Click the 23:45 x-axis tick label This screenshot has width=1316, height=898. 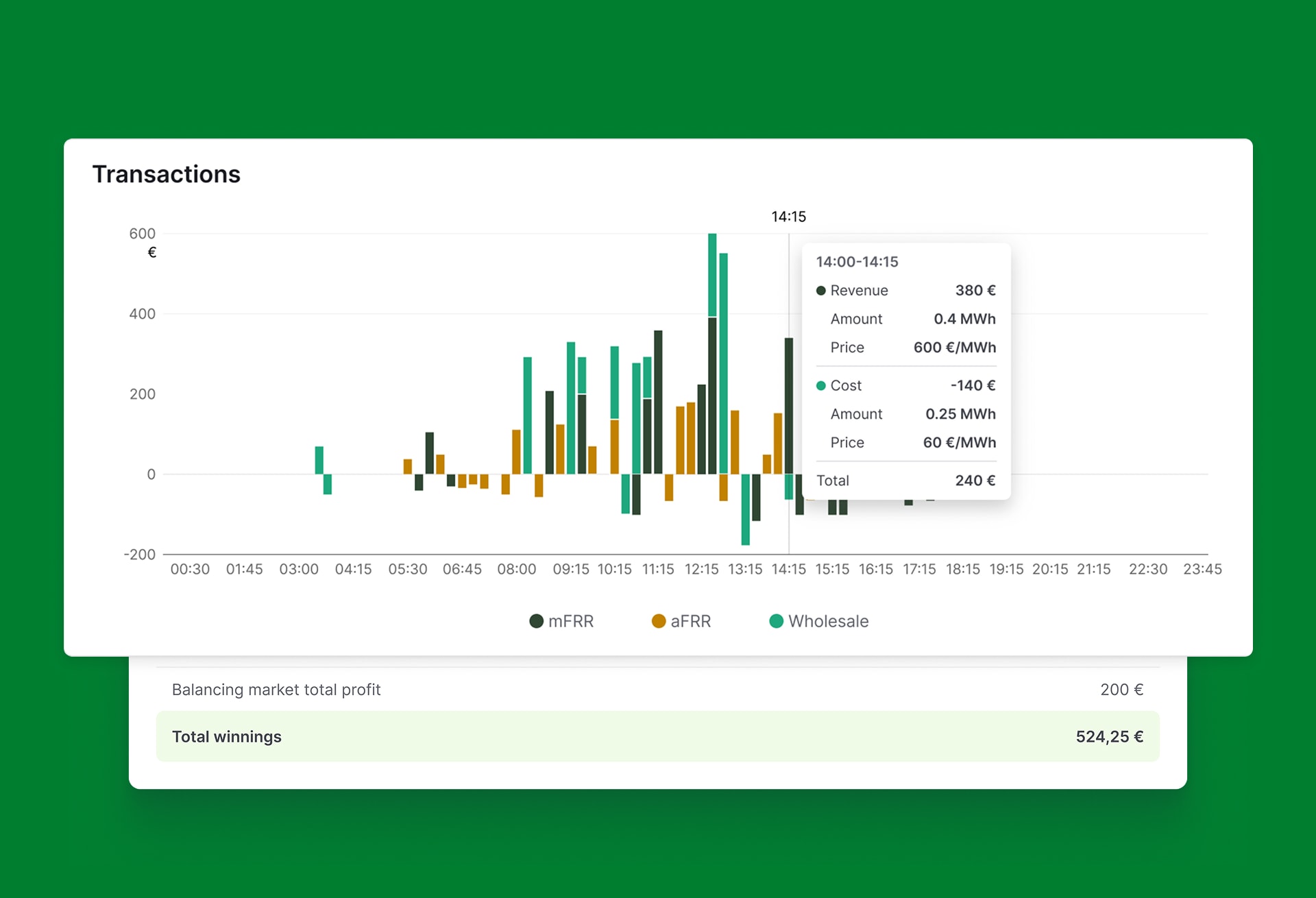pyautogui.click(x=1202, y=569)
